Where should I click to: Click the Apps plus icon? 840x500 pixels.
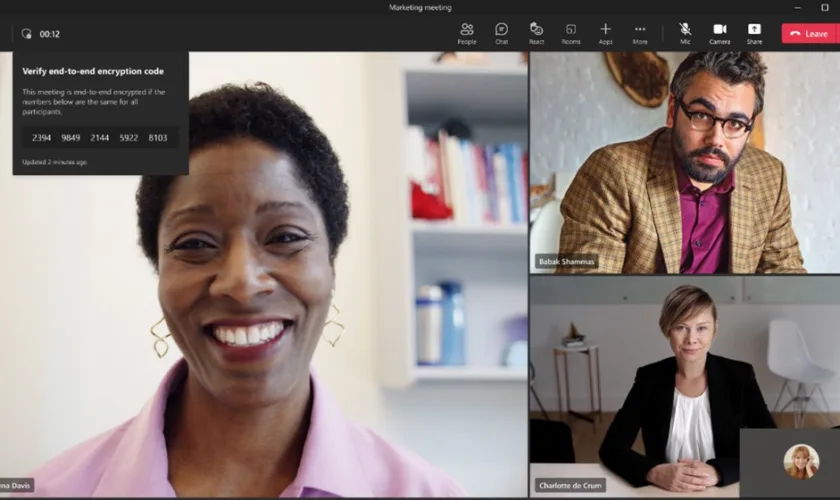click(x=605, y=33)
